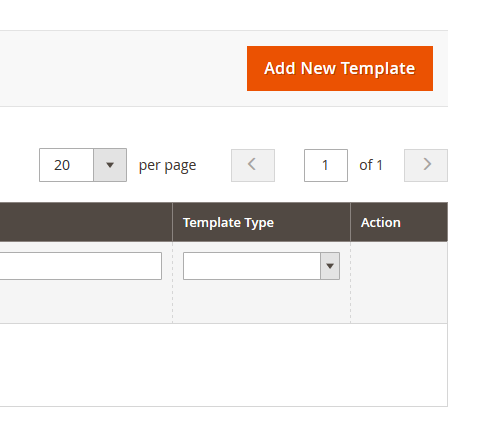Select the left chevron pagination button
The image size is (478, 443).
(253, 165)
